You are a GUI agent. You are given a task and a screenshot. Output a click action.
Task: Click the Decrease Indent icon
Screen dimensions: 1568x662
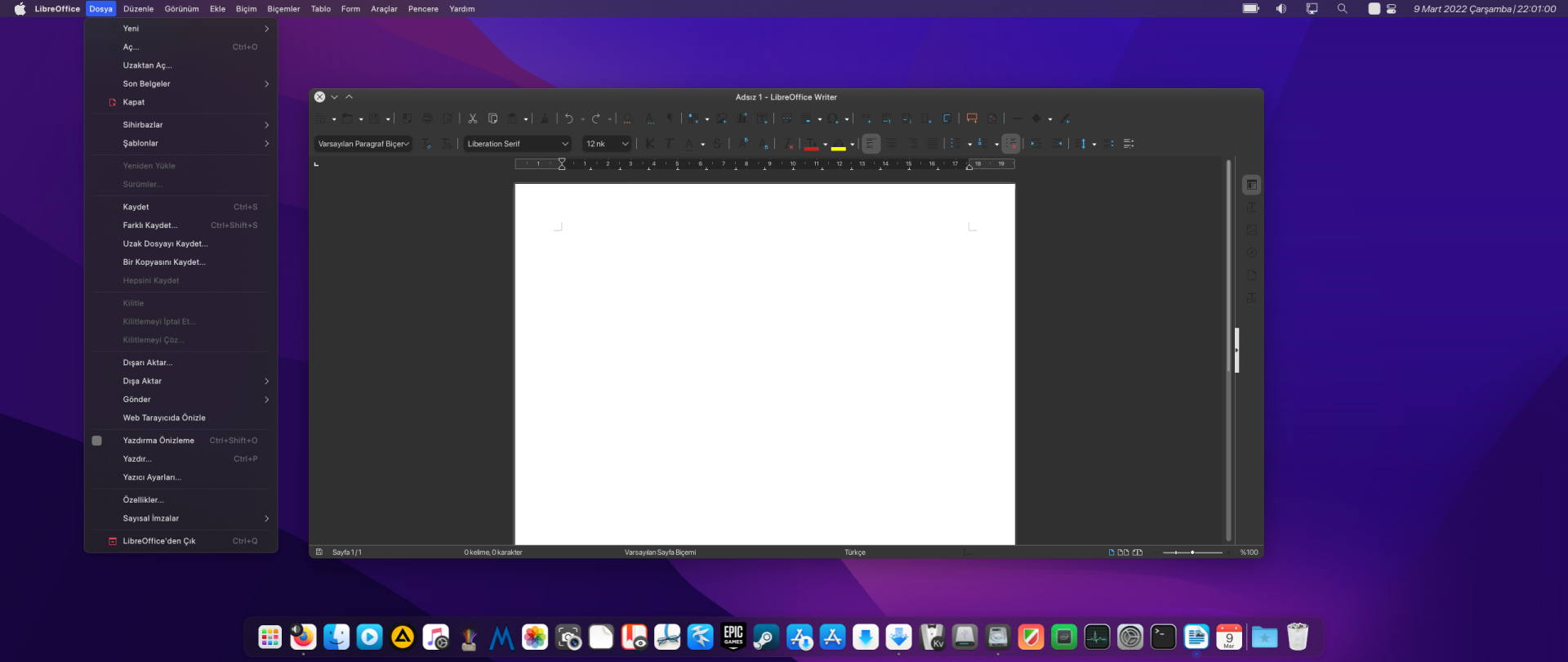click(1058, 144)
